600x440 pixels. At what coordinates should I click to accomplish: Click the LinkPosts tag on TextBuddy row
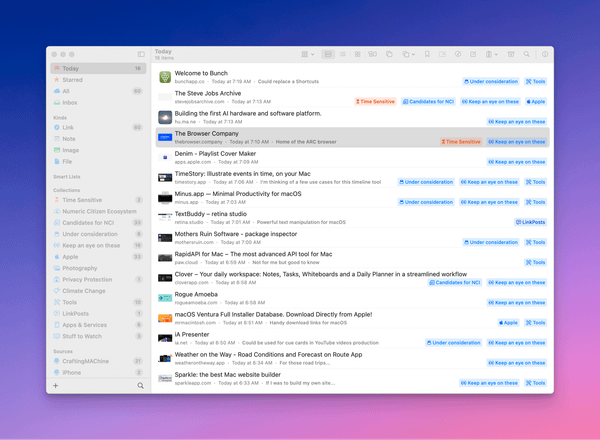tap(530, 222)
